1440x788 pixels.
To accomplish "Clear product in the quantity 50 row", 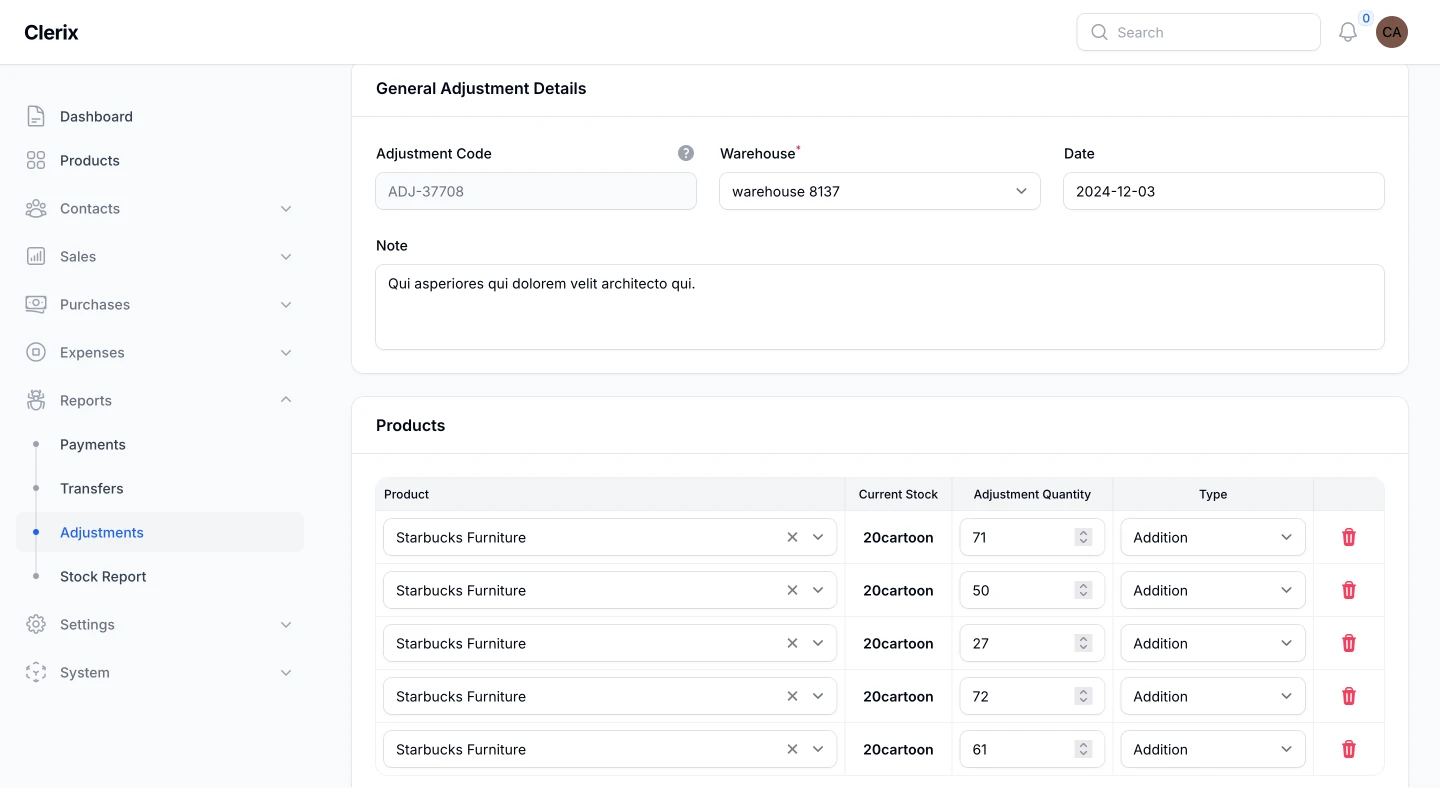I will pyautogui.click(x=792, y=590).
